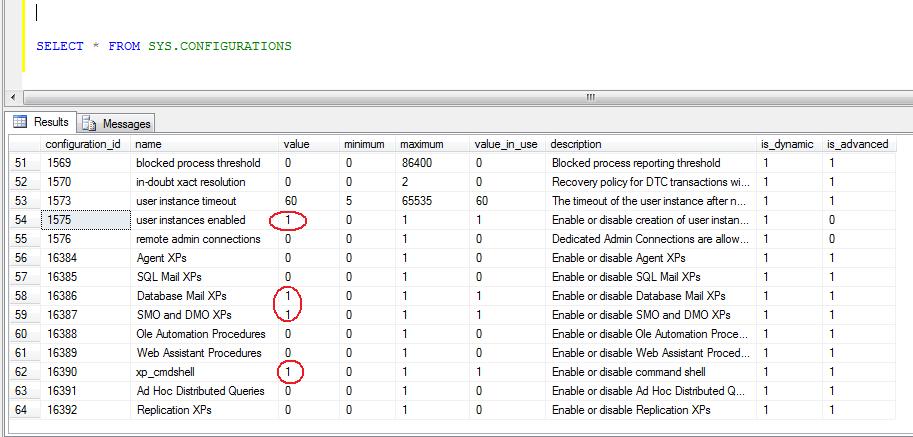913x437 pixels.
Task: Click the 'Ole Automation Procedures' name cell
Action: point(206,334)
